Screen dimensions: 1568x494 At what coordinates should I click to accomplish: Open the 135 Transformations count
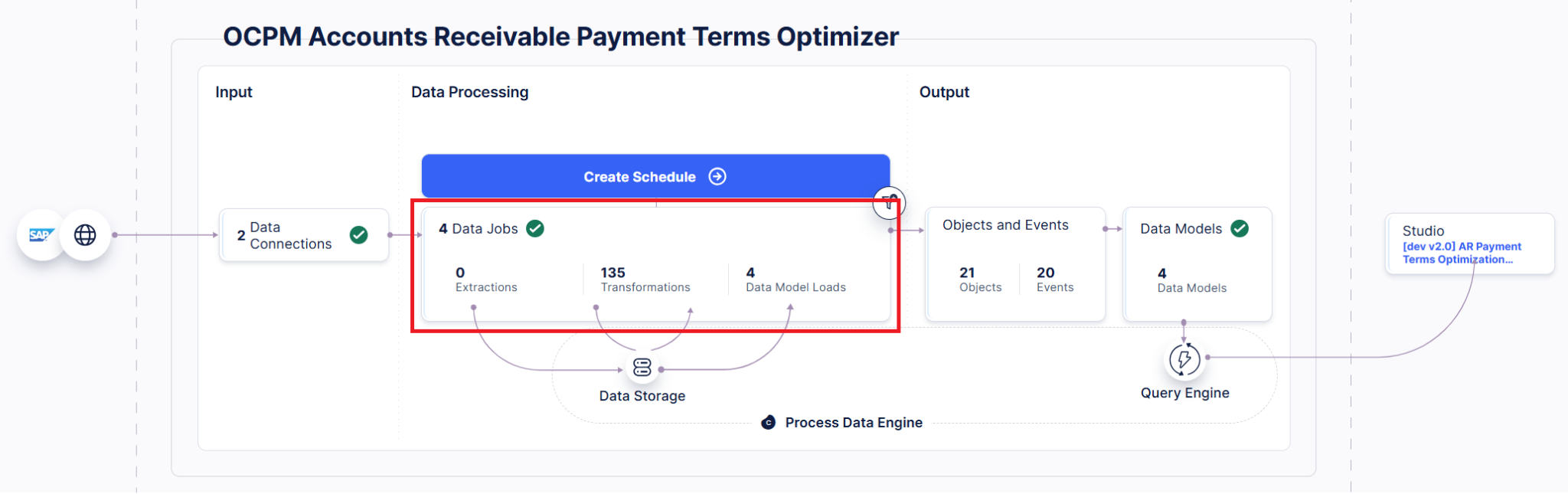coord(645,280)
